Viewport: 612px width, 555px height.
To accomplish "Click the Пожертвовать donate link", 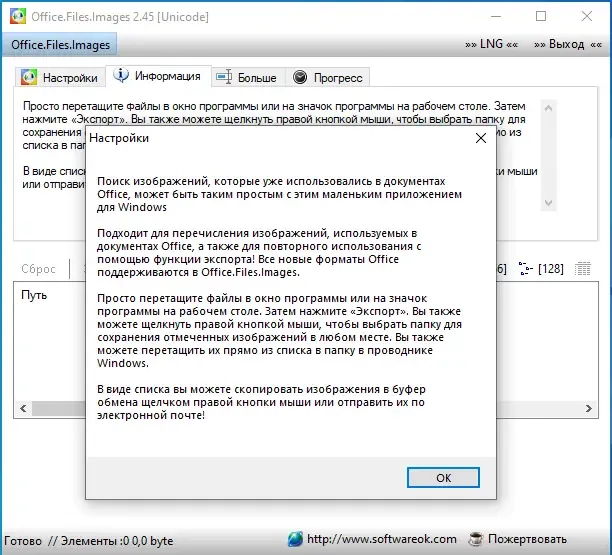I will tap(527, 539).
